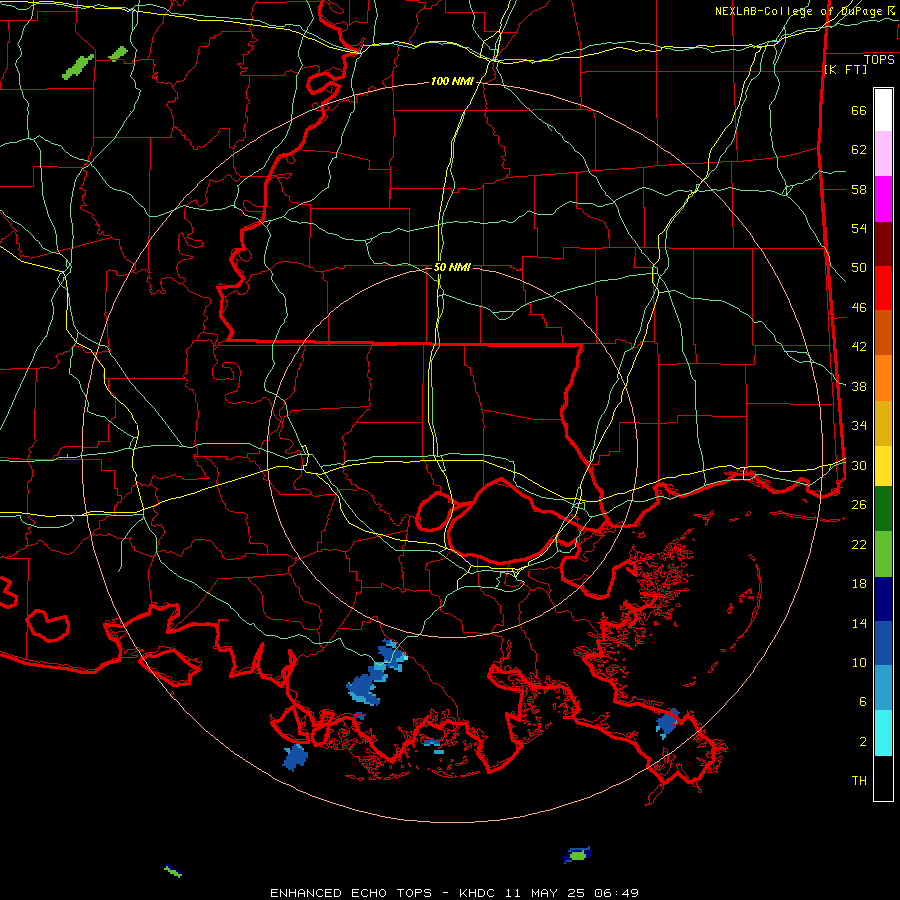900x900 pixels.
Task: Click the legend value "34"
Action: [859, 425]
